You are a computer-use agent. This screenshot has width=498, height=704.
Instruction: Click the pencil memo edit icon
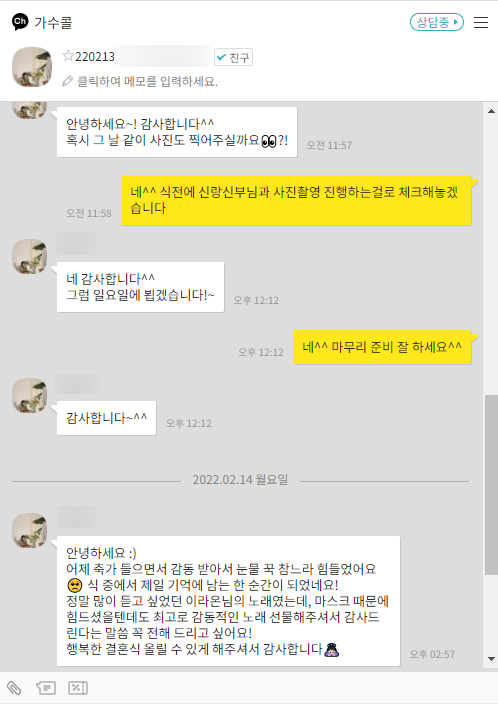(67, 81)
